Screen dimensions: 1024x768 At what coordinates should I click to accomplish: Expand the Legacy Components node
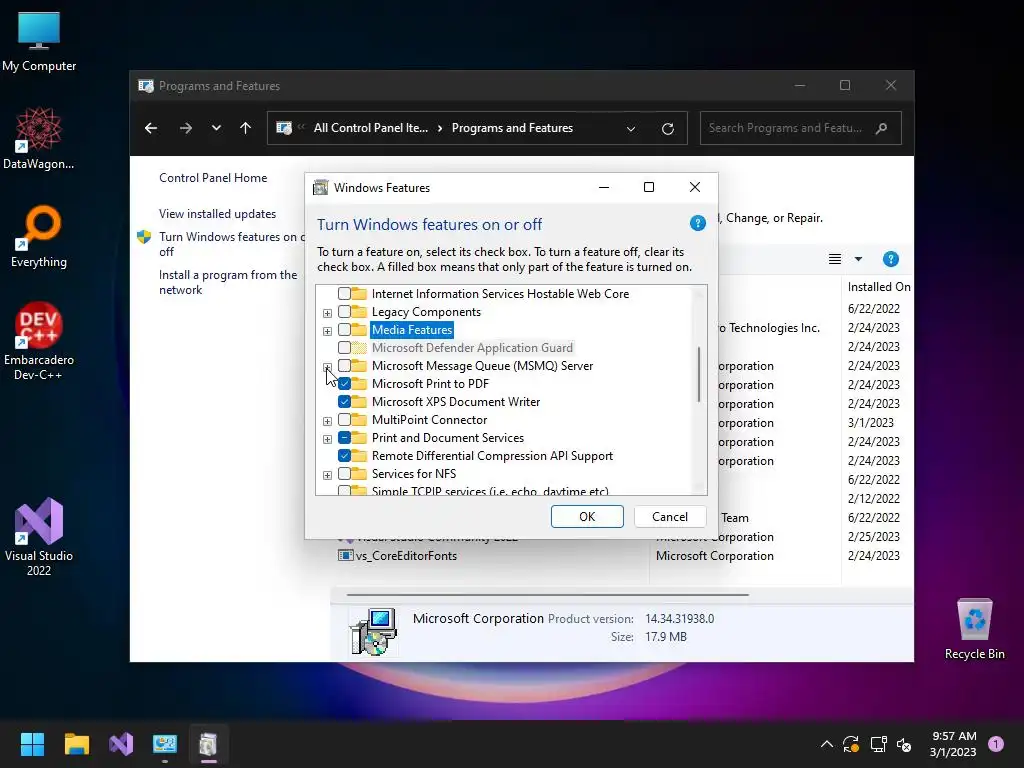click(x=327, y=313)
